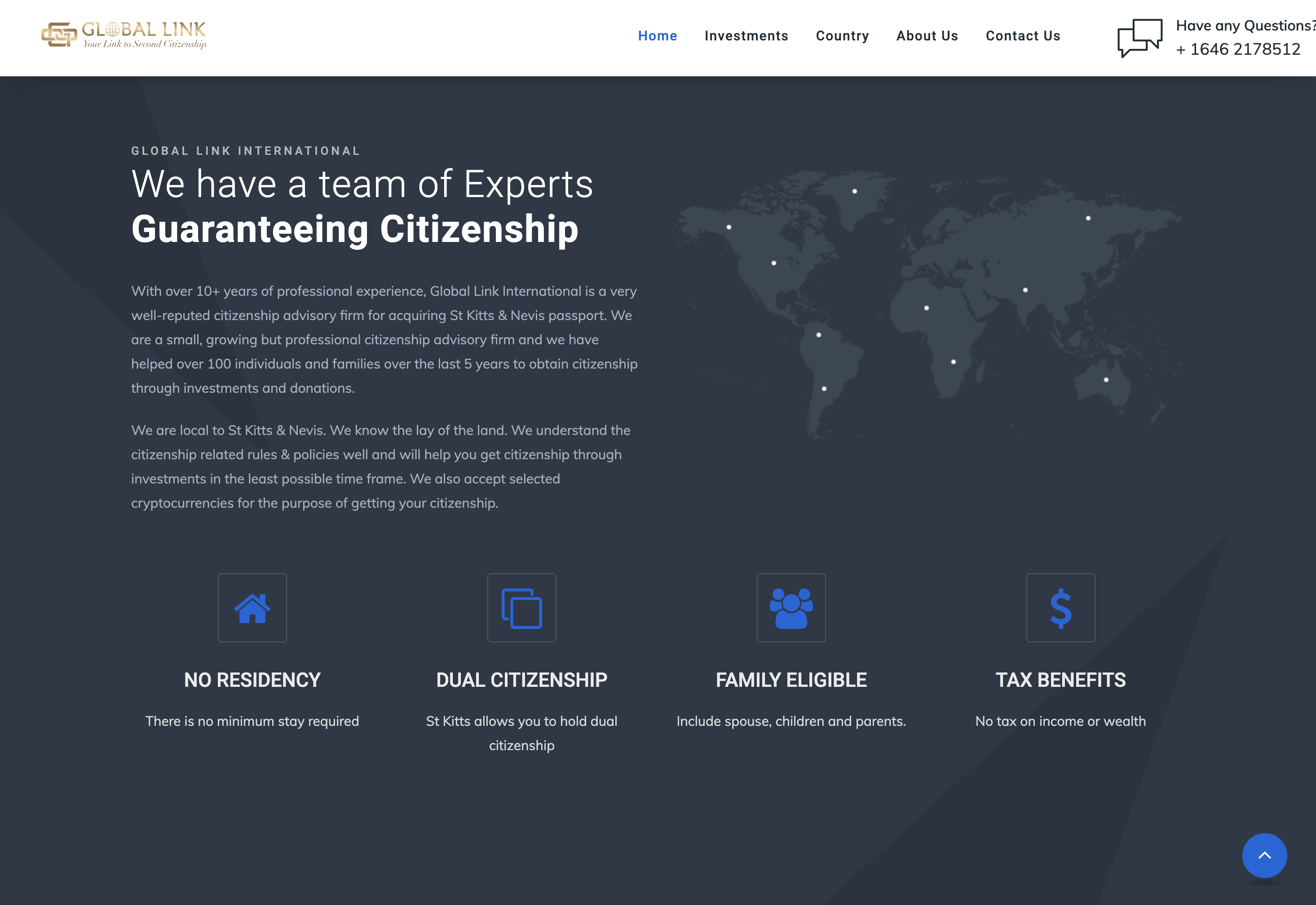Click the Tax Benefits dollar icon
1316x905 pixels.
1060,608
